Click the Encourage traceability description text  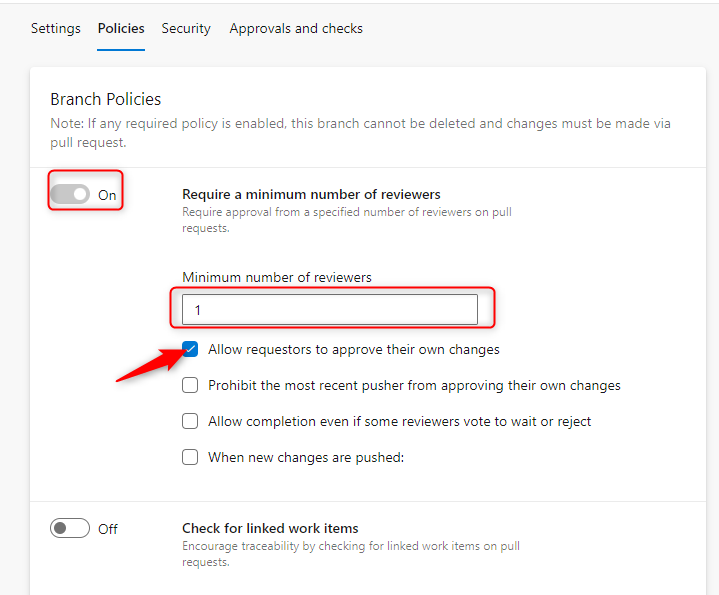click(x=350, y=553)
